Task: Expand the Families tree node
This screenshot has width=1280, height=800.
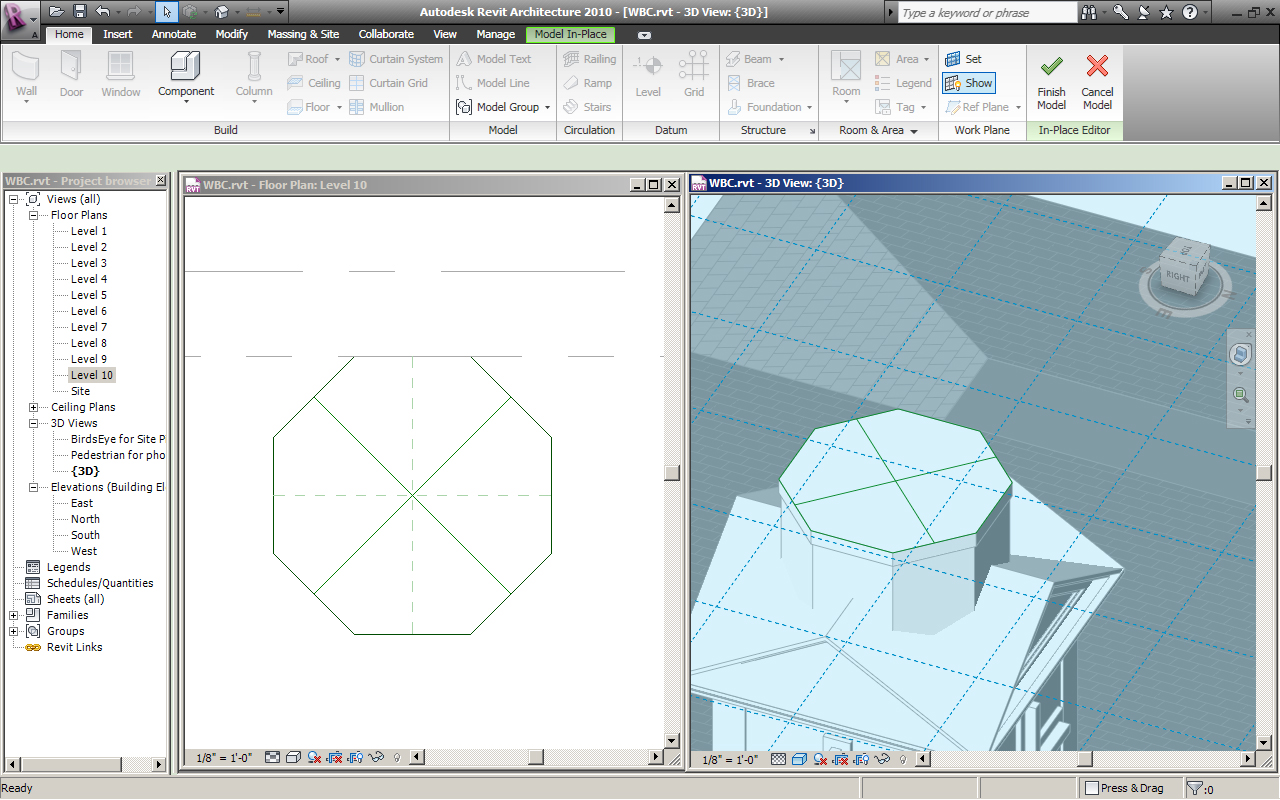Action: pos(14,615)
